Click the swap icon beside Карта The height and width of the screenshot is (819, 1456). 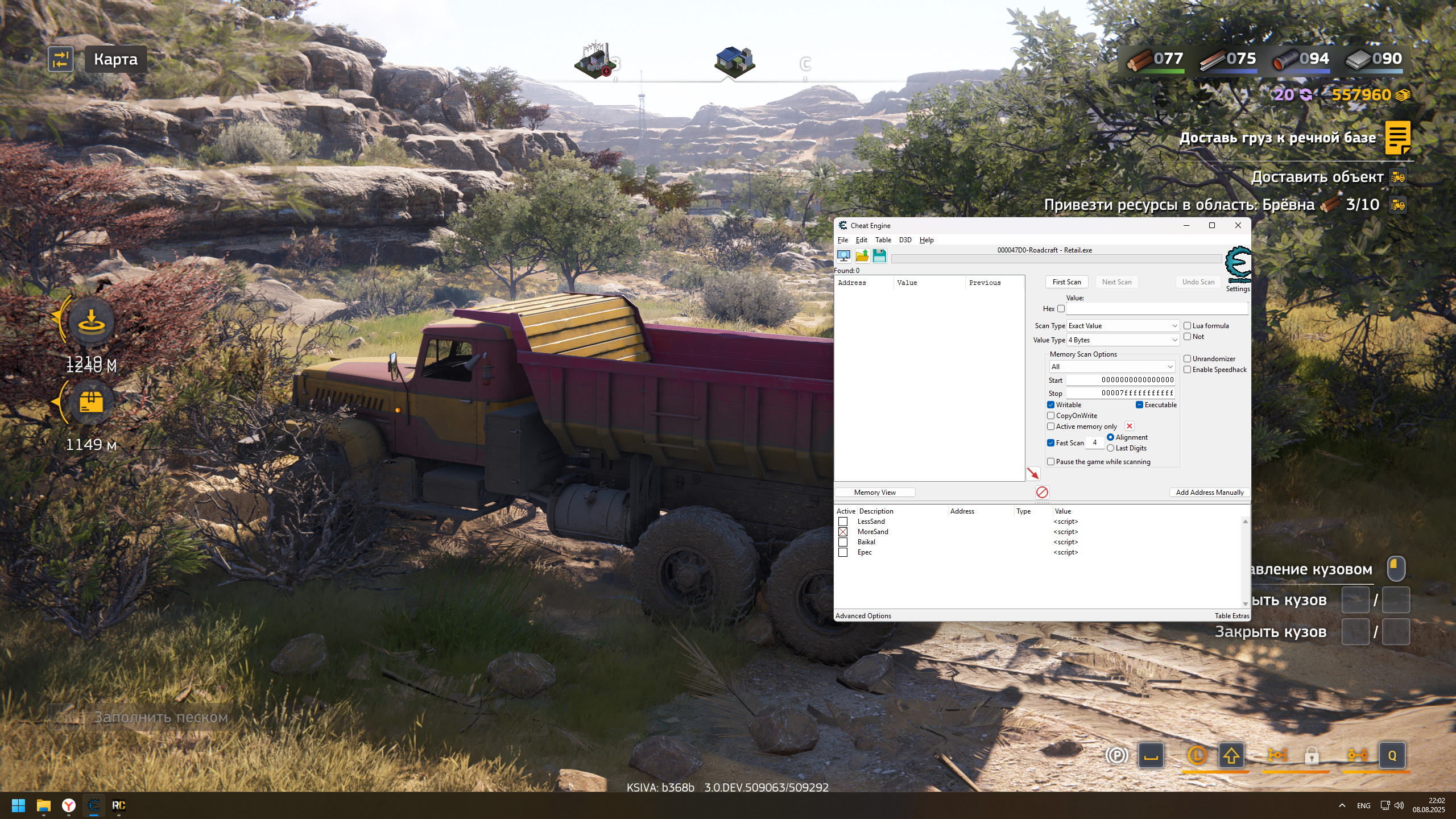tap(61, 59)
